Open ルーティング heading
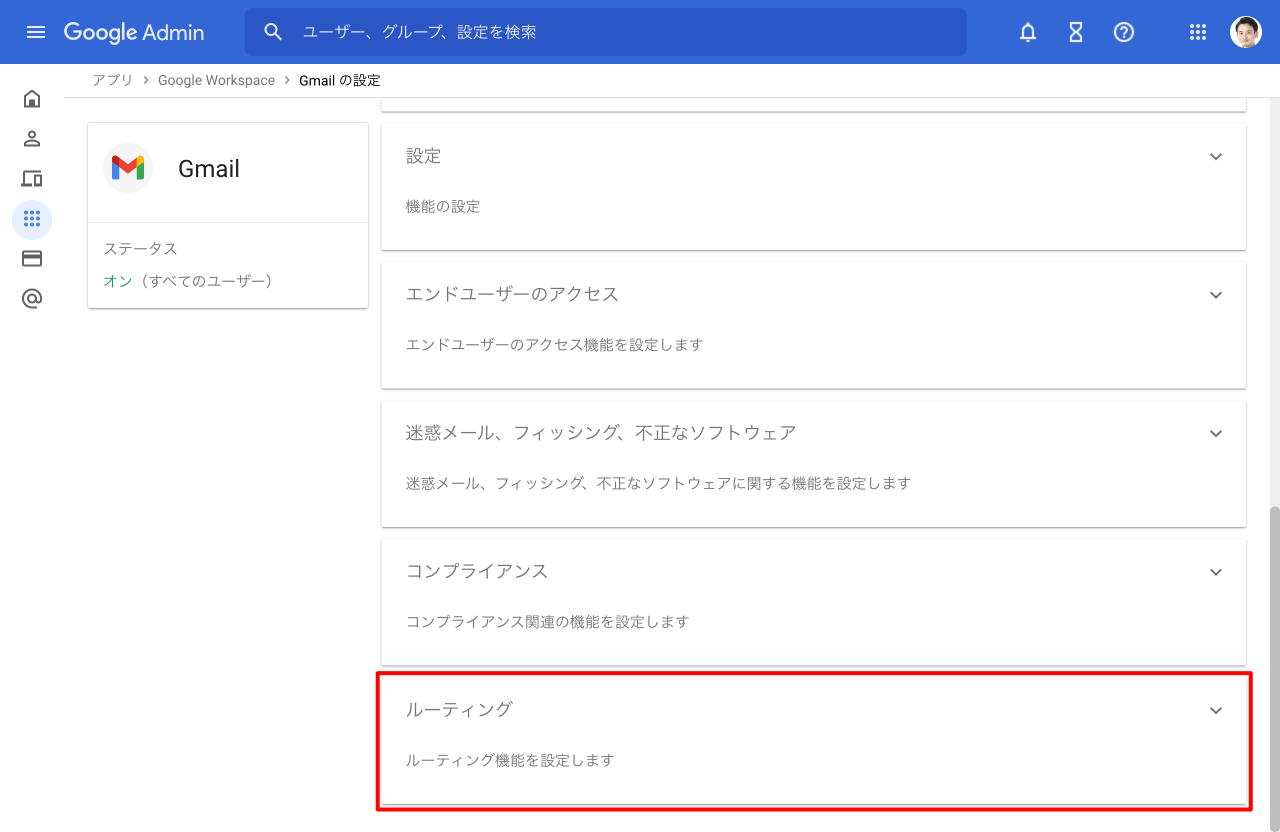Image resolution: width=1280 pixels, height=832 pixels. 459,709
